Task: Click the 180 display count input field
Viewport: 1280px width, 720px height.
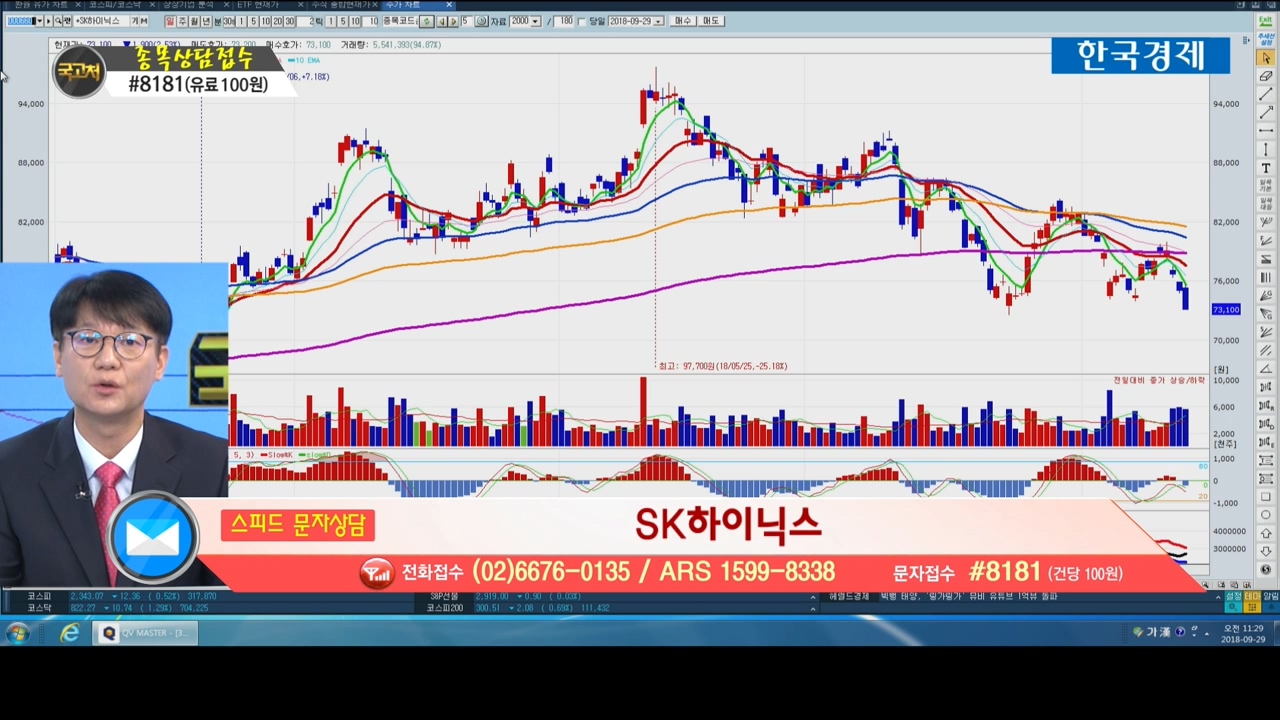Action: (x=565, y=21)
